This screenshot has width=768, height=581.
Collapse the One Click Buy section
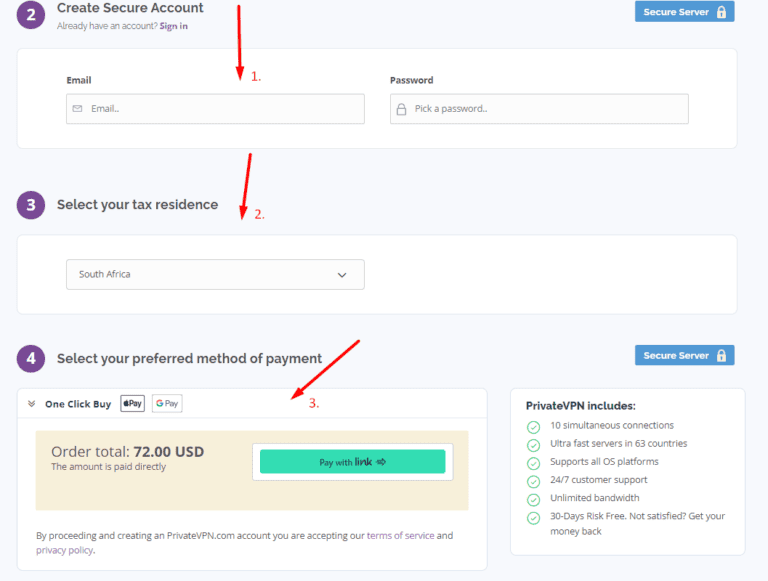pos(32,404)
